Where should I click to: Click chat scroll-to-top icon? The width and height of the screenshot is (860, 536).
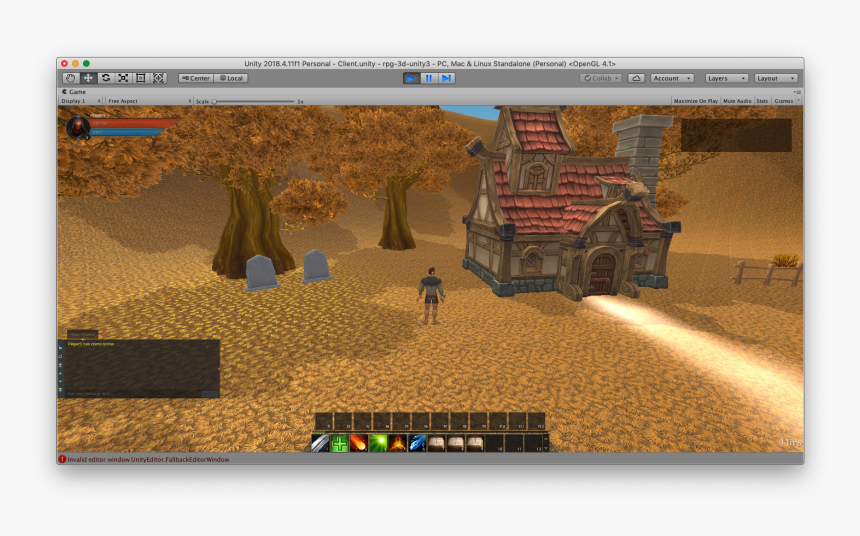tap(60, 365)
